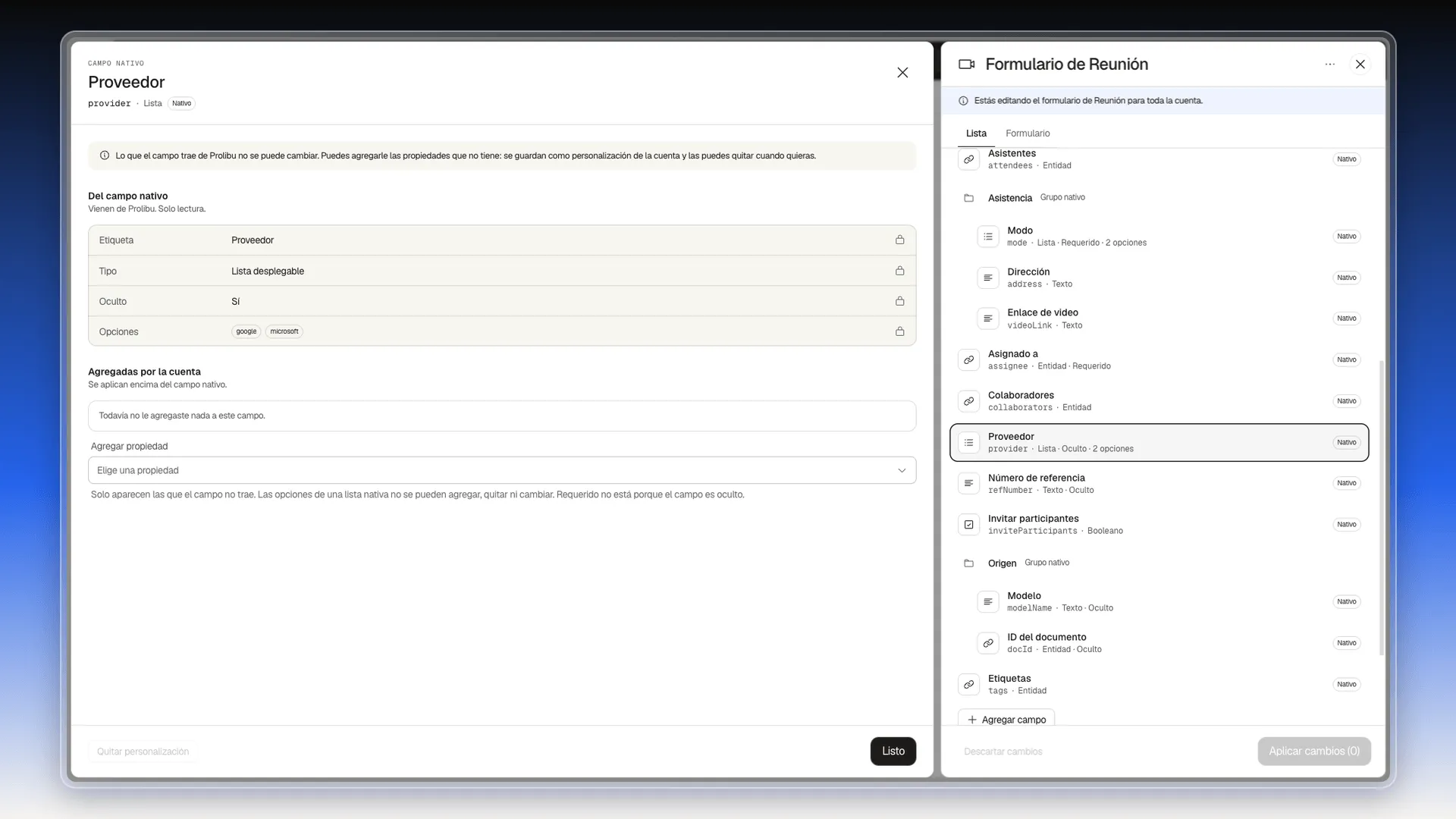Open the three-dots menu in Formulario de Reunión
1456x819 pixels.
click(1329, 64)
